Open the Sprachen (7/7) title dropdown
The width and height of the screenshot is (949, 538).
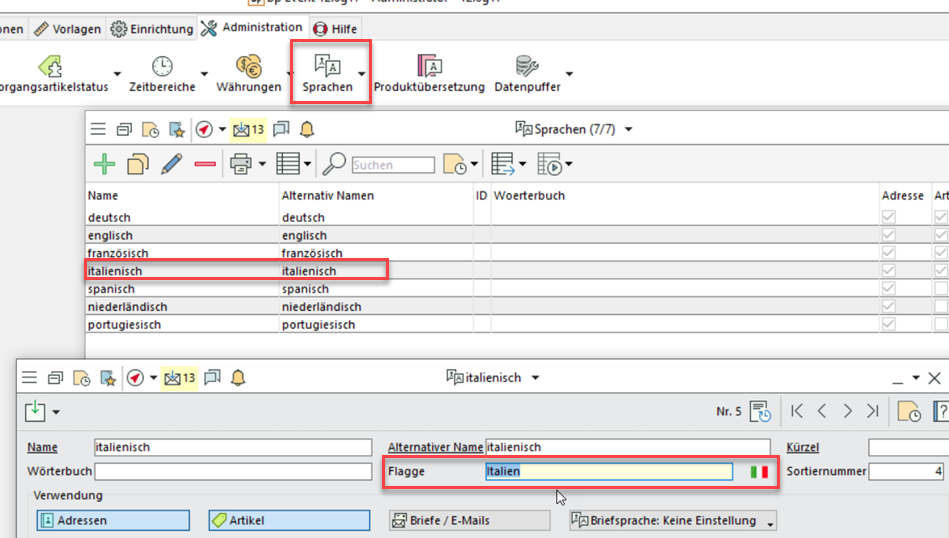point(628,129)
